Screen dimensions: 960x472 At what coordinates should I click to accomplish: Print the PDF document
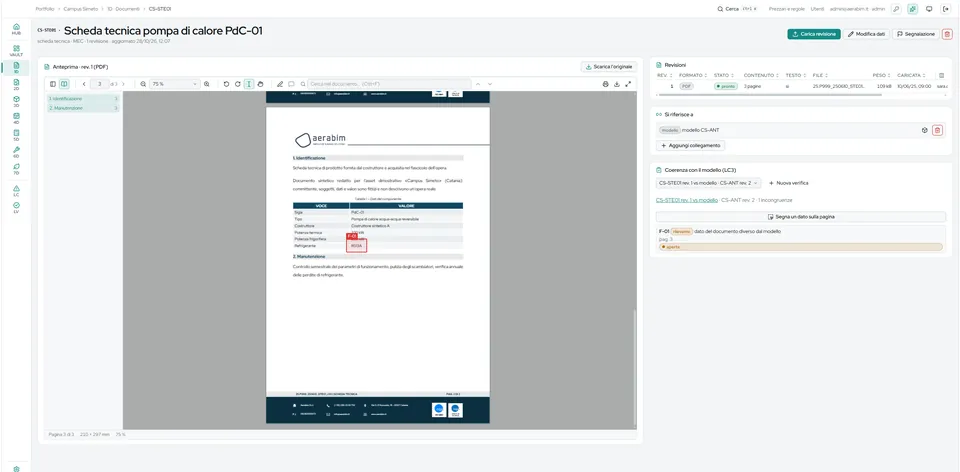606,84
